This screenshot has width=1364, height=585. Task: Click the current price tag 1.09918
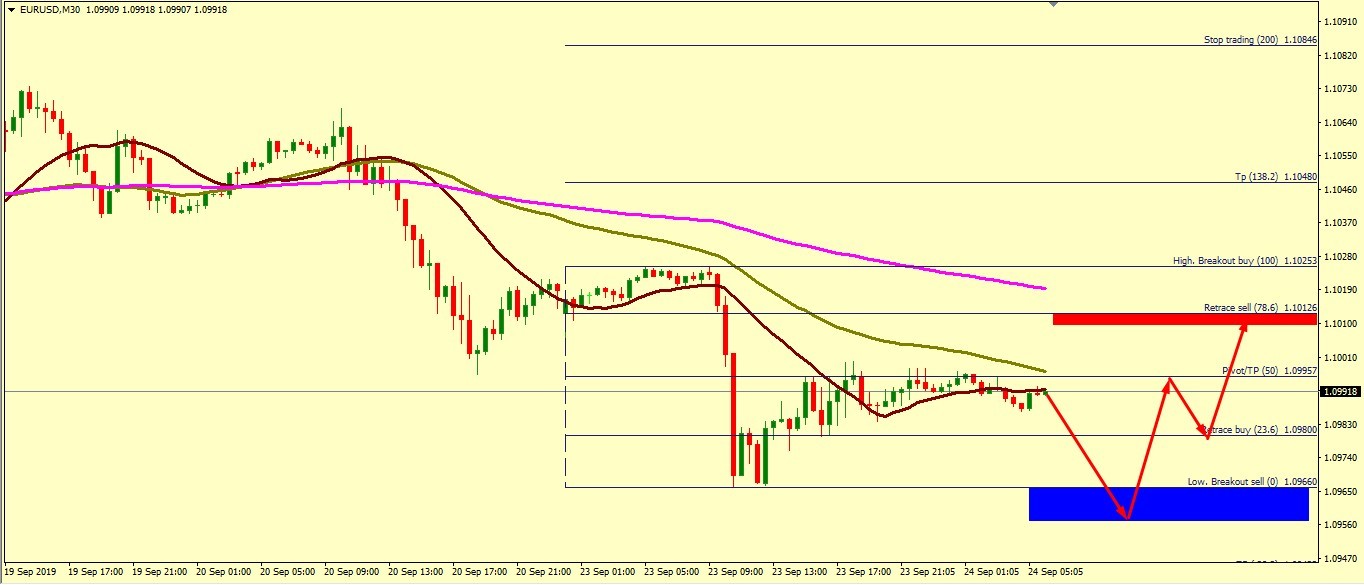tap(1339, 392)
